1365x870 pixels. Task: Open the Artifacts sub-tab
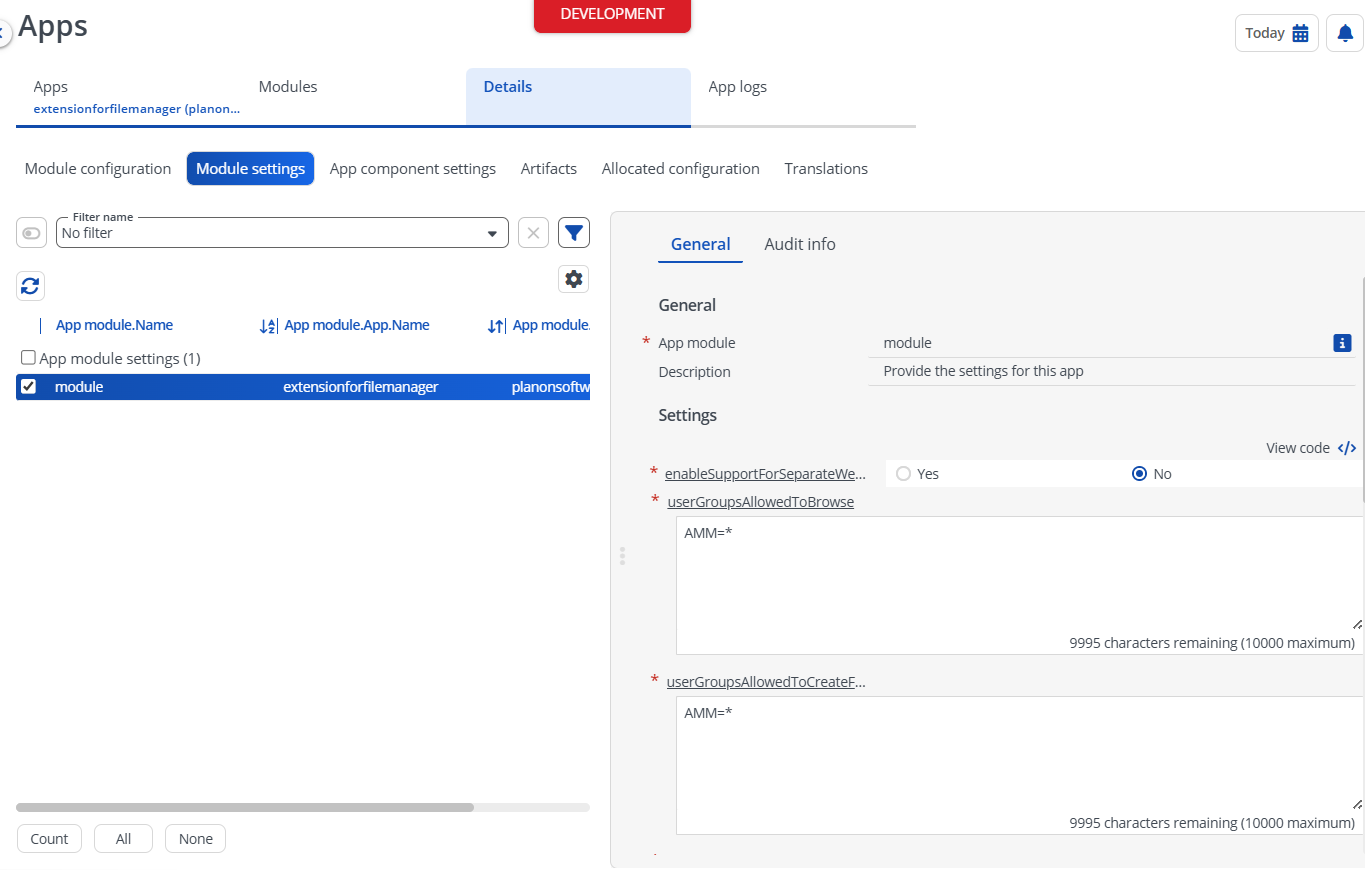point(549,169)
